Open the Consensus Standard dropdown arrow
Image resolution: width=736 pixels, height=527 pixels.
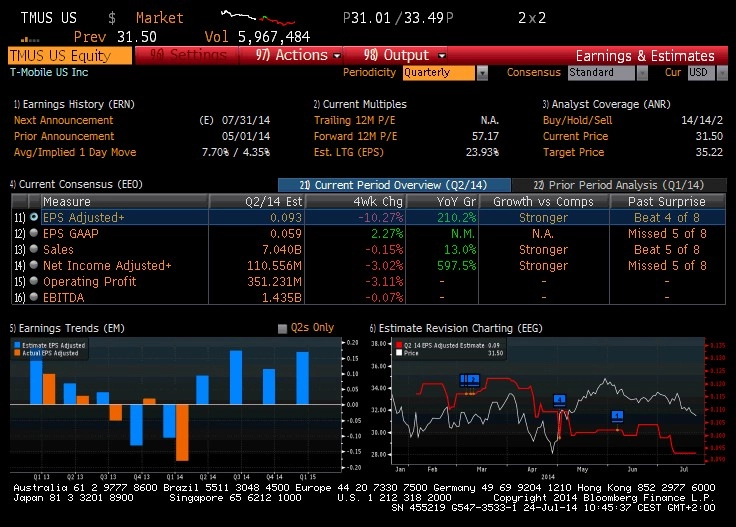point(642,73)
